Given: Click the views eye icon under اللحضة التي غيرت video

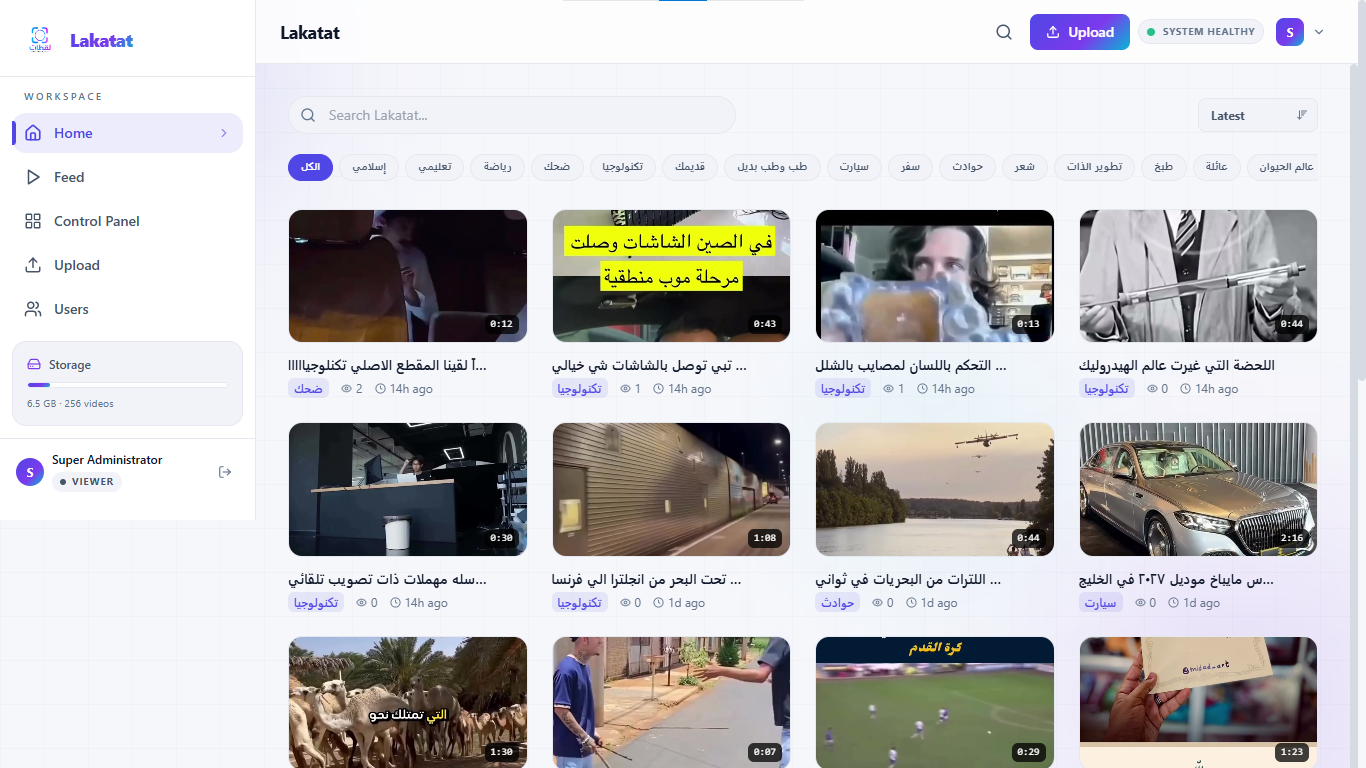Looking at the screenshot, I should point(1152,388).
